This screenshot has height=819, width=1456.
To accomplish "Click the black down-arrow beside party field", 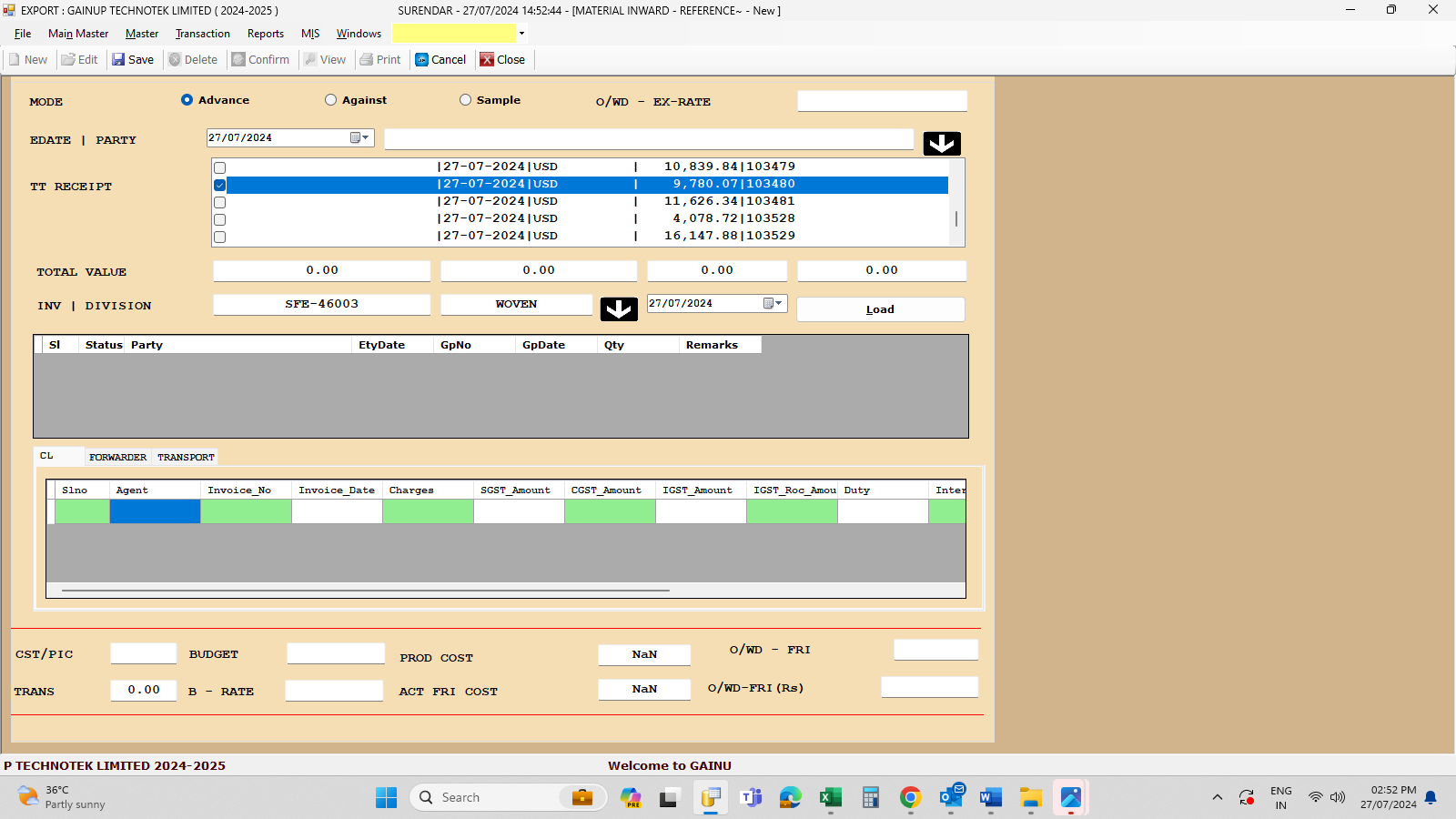I will (x=942, y=144).
